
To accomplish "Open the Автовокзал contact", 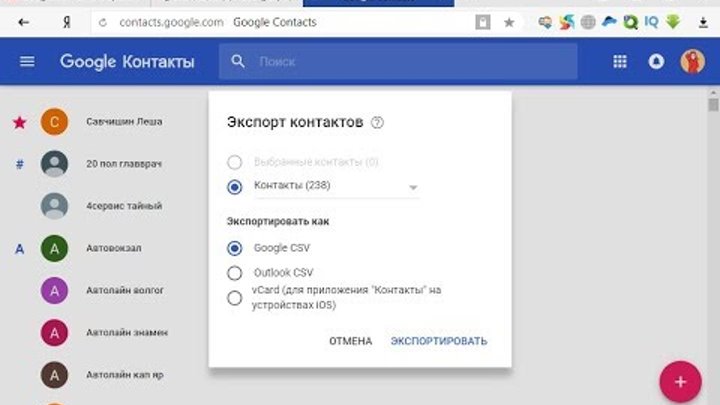I will [x=111, y=248].
